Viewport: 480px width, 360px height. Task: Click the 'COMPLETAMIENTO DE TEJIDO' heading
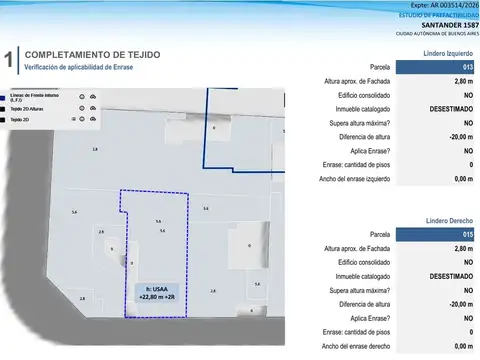(92, 55)
